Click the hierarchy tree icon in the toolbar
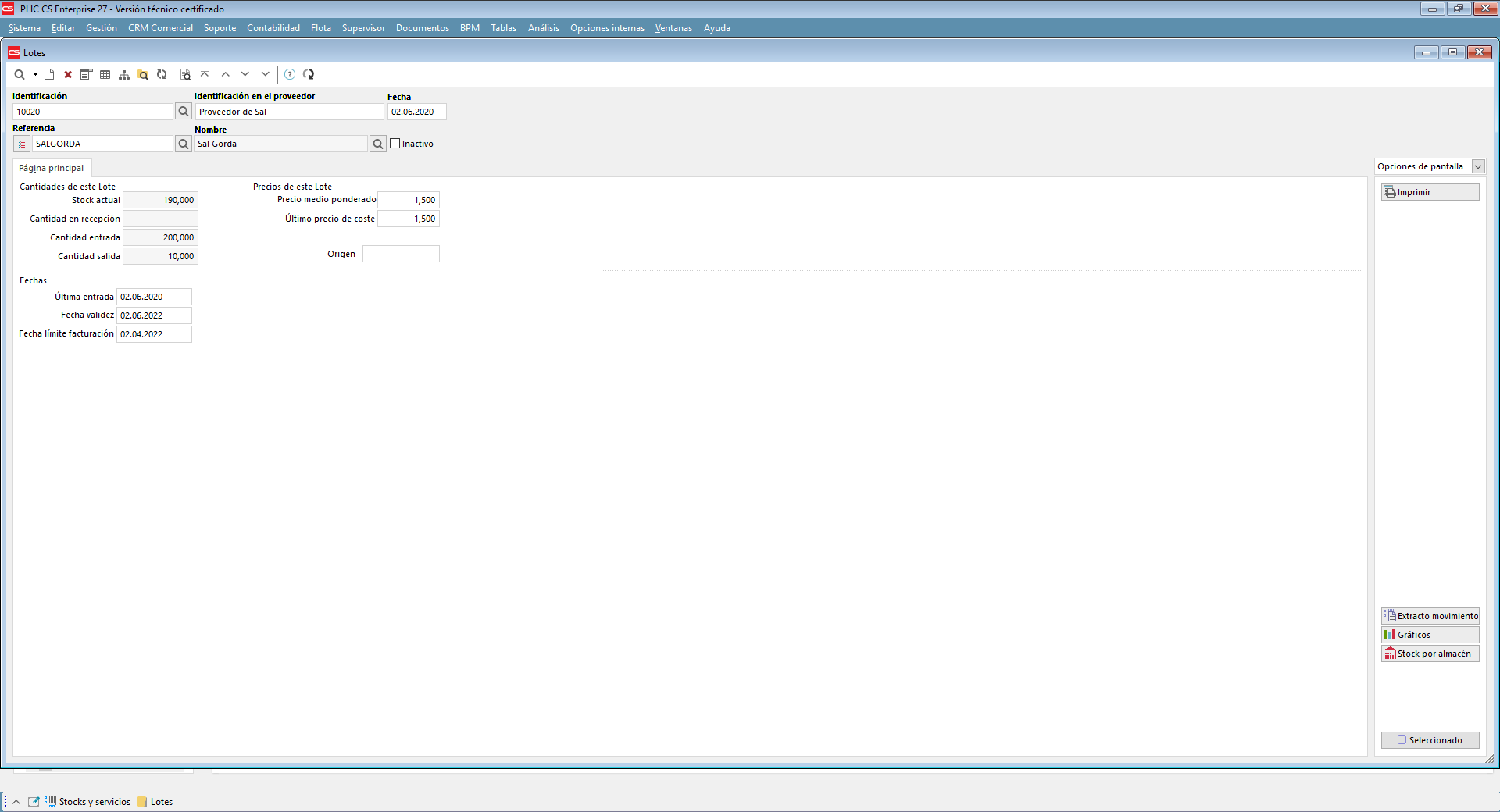 pyautogui.click(x=124, y=74)
